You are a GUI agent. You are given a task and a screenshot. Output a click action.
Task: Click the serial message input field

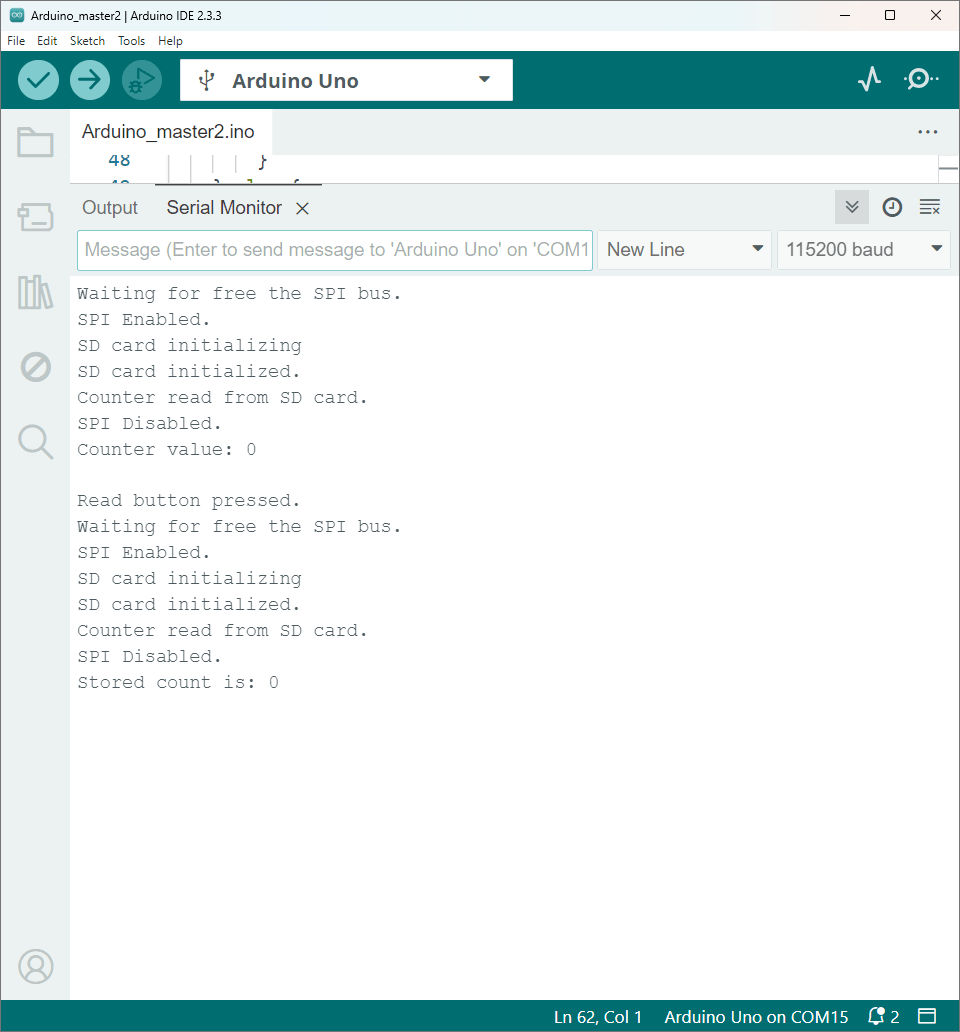click(335, 249)
